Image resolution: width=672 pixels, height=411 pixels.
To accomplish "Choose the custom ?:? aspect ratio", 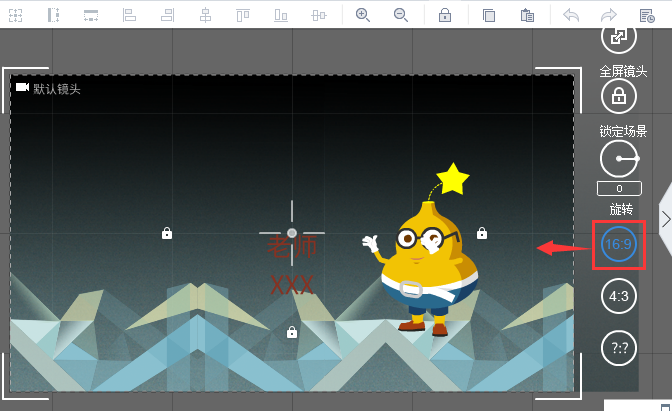I will tap(619, 347).
